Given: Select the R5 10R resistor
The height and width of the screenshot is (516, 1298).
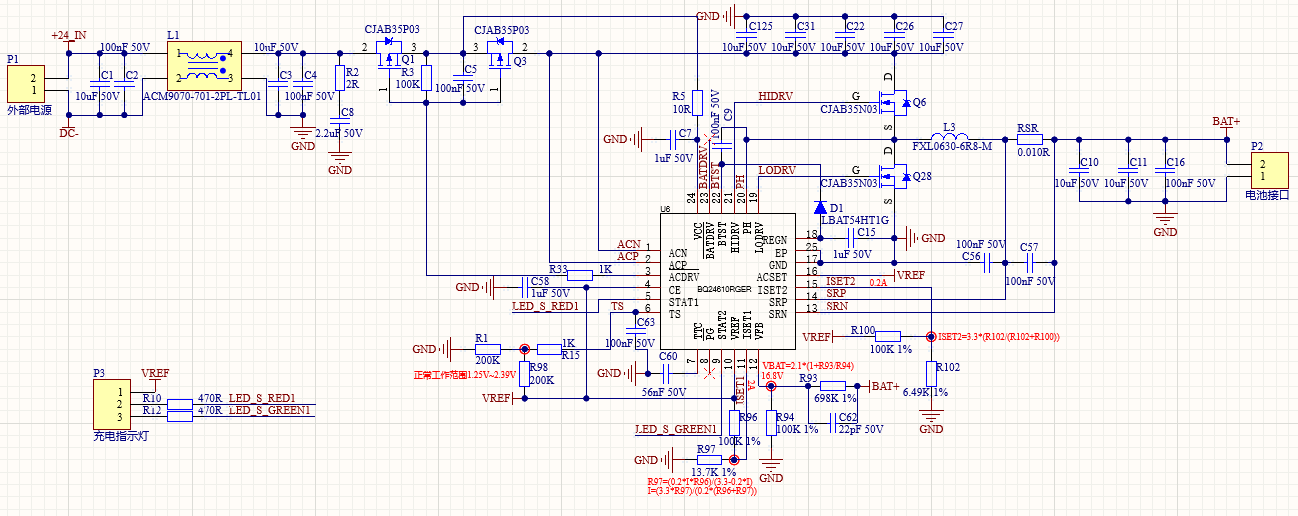Looking at the screenshot, I should point(697,104).
